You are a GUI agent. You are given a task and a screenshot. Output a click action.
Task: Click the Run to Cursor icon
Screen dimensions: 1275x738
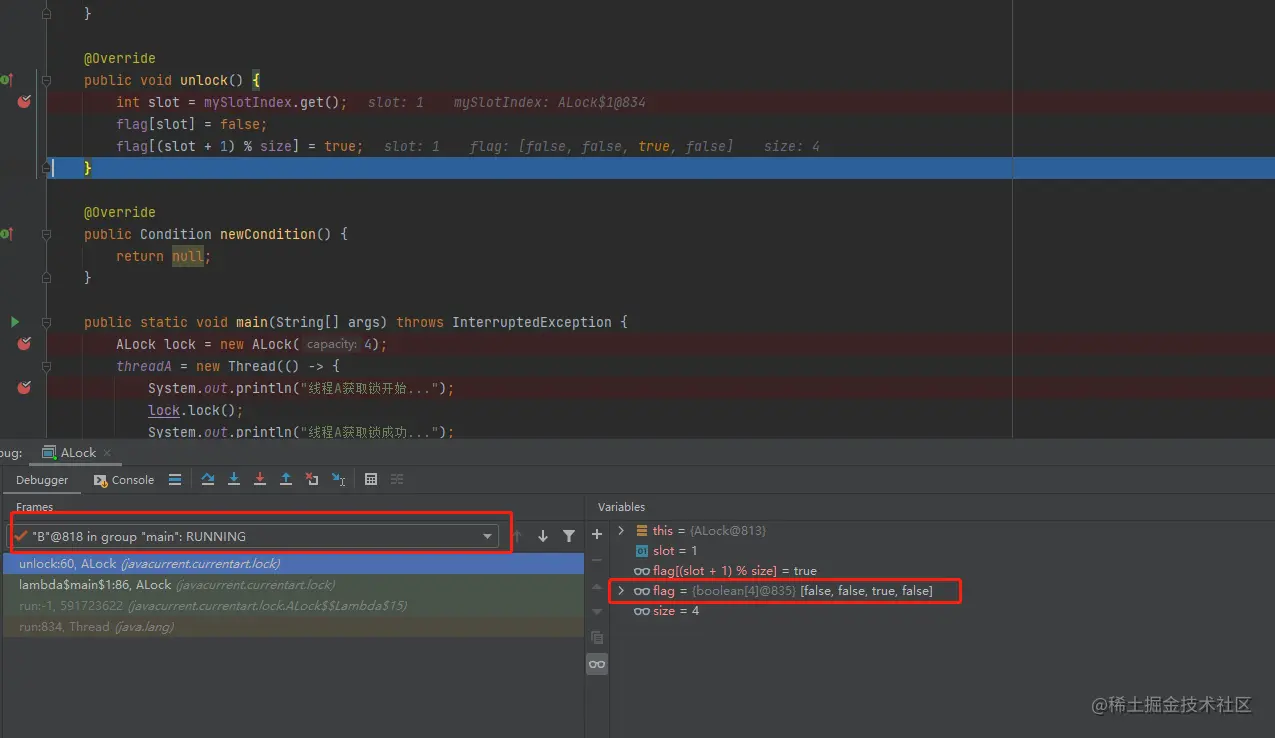[x=338, y=480]
